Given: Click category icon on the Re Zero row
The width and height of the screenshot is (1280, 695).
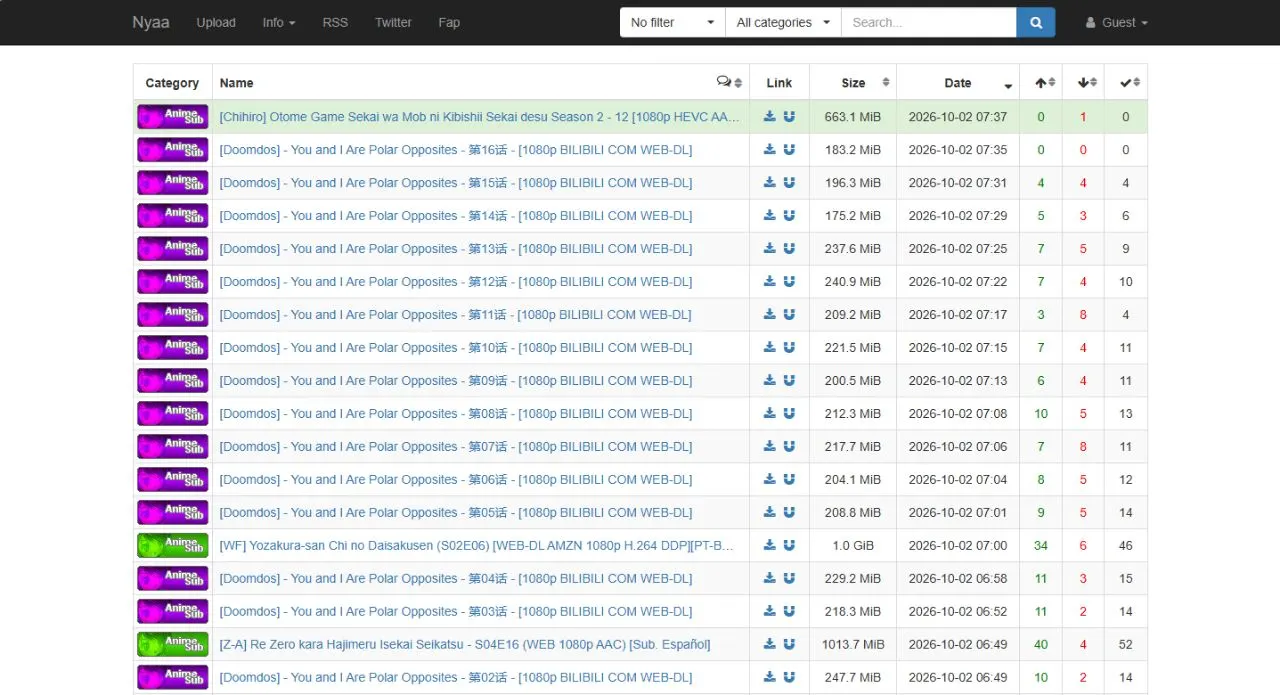Looking at the screenshot, I should (x=172, y=645).
